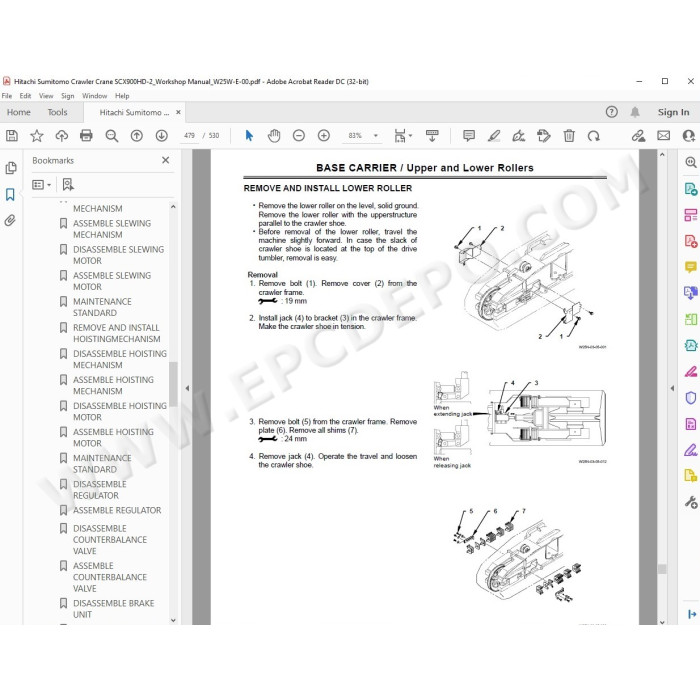
Task: Click the document scroll-up arrow button
Action: pyautogui.click(x=662, y=154)
